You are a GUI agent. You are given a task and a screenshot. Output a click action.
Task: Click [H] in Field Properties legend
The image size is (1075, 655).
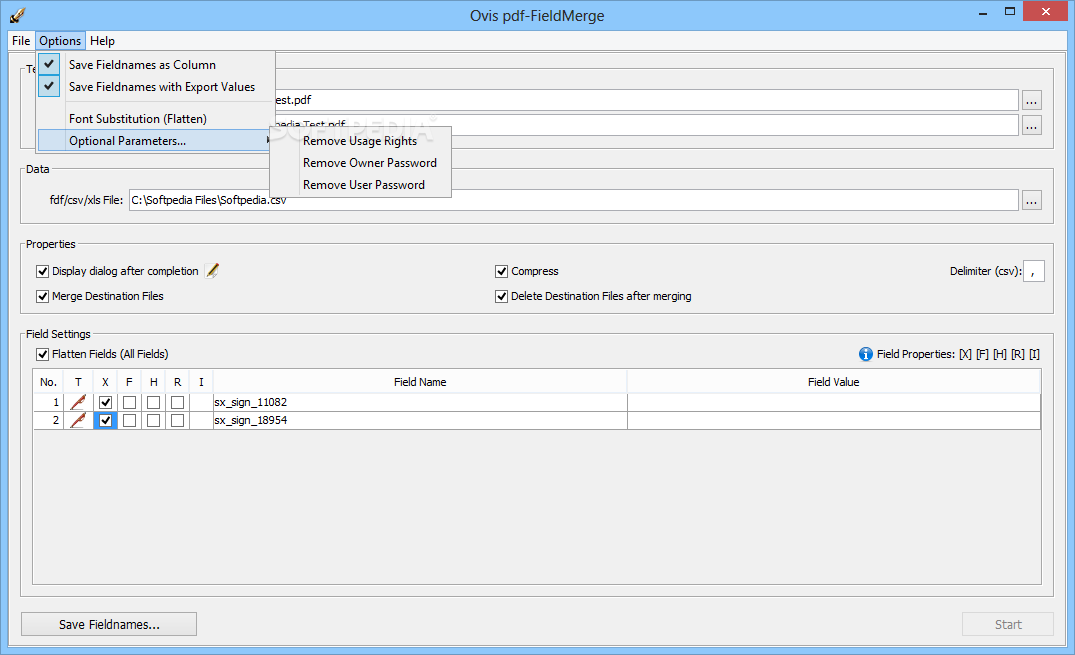click(x=1000, y=354)
